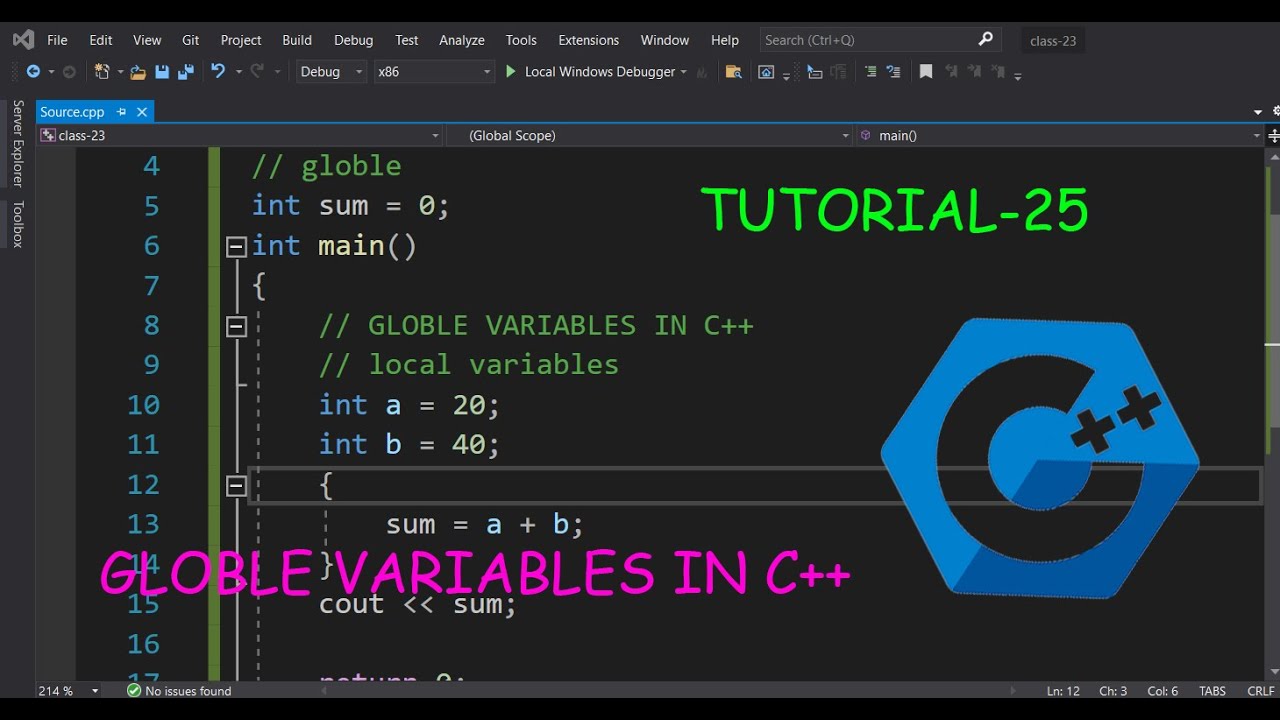The height and width of the screenshot is (720, 1280).
Task: Open the Edit menu
Action: pyautogui.click(x=100, y=40)
